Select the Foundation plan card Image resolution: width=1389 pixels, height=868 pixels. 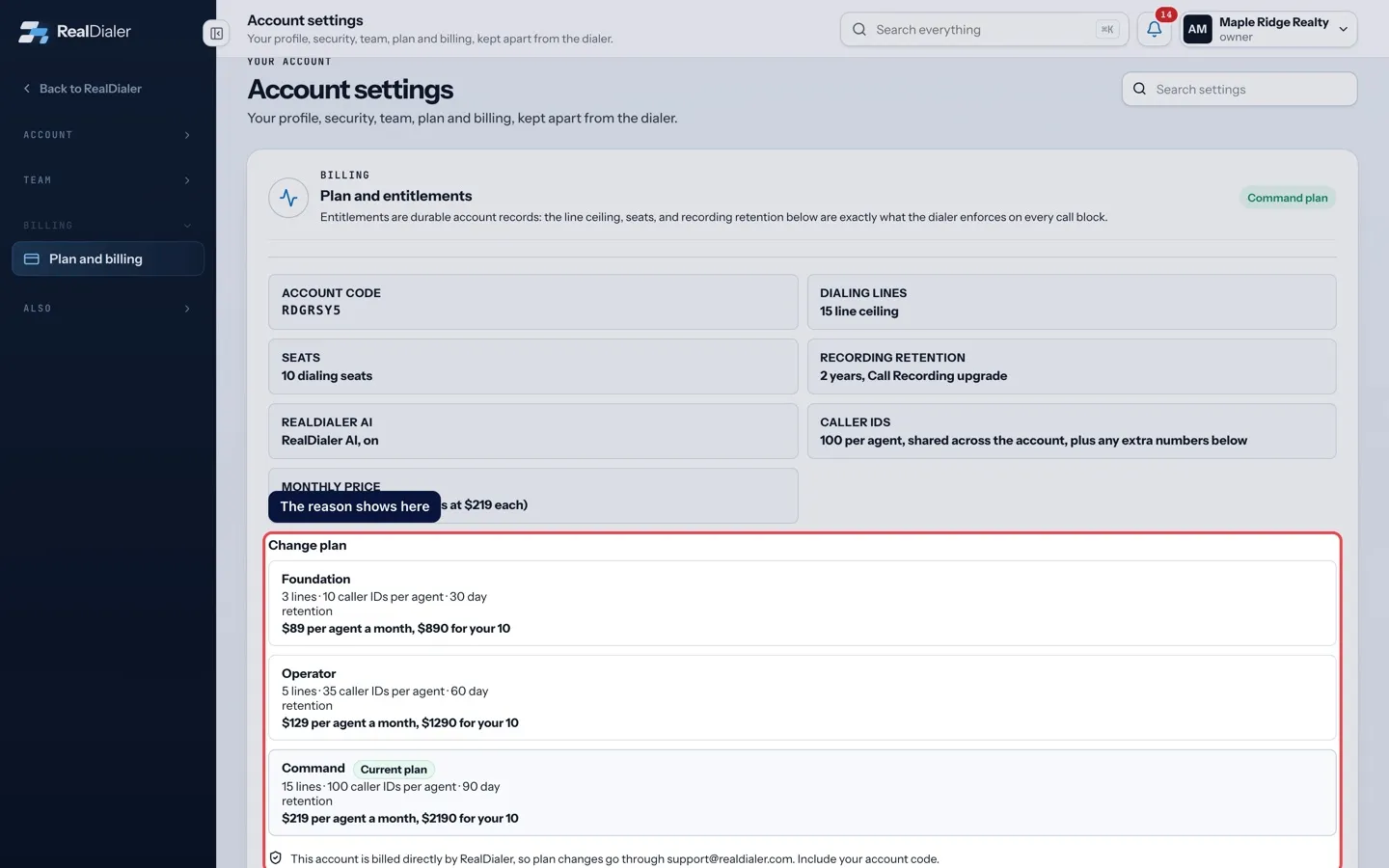(x=803, y=603)
